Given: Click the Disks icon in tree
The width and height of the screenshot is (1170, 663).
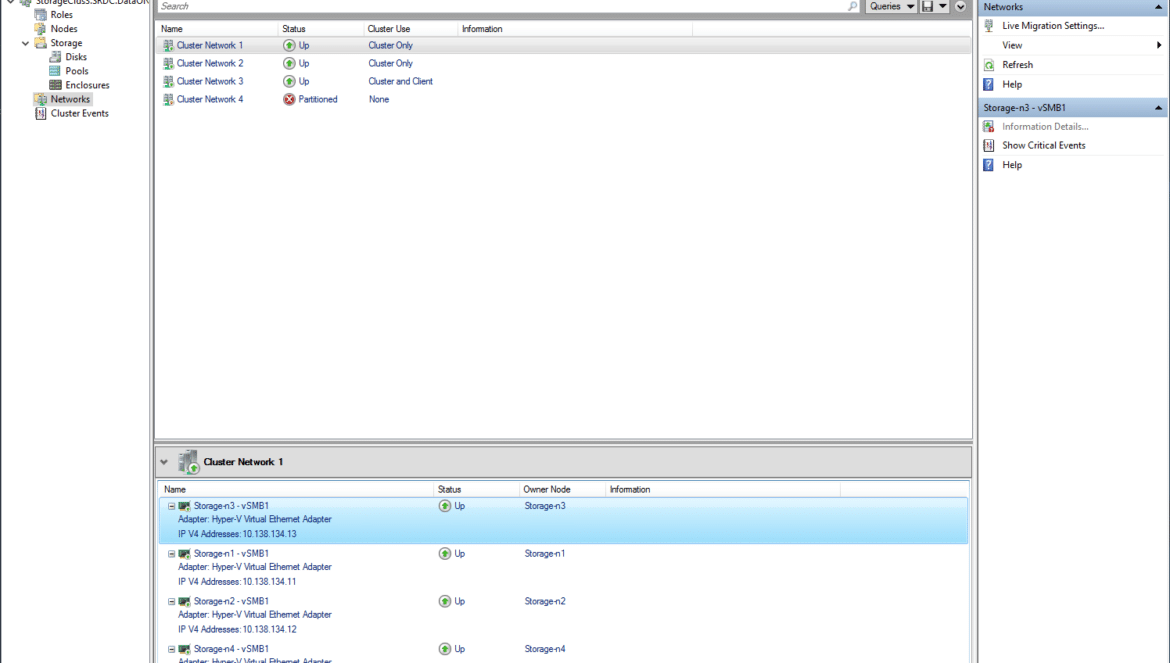Looking at the screenshot, I should 55,57.
